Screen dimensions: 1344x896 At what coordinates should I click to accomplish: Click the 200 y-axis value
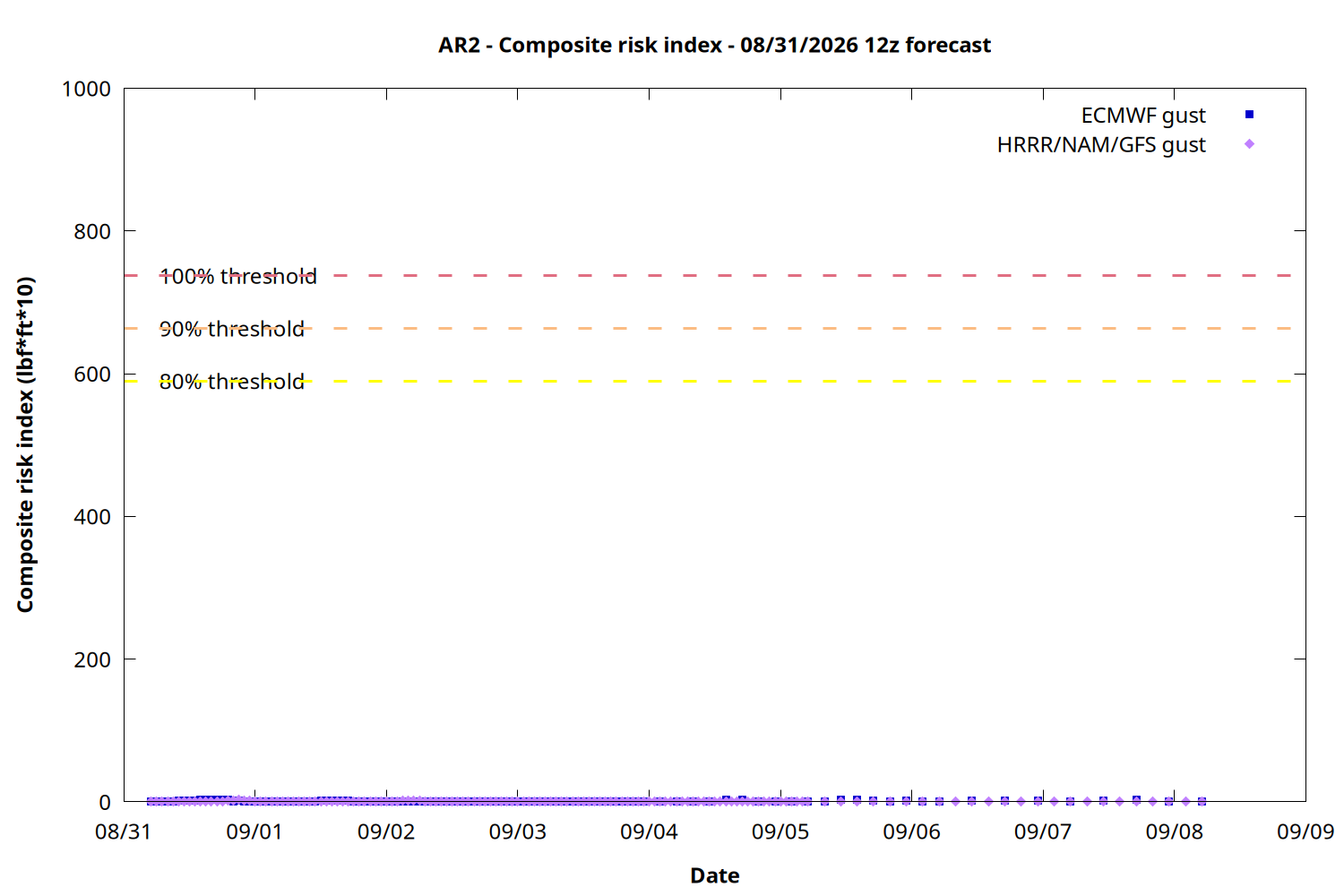pos(92,659)
